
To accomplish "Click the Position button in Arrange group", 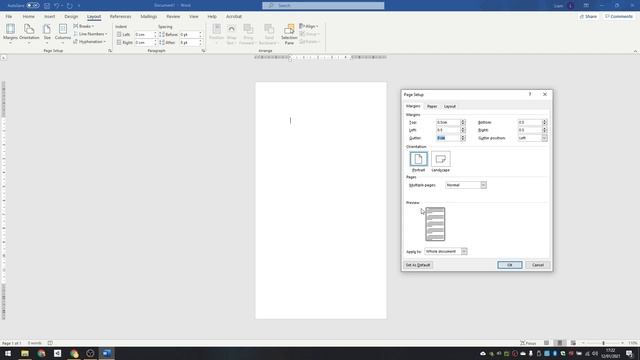I will tap(216, 34).
